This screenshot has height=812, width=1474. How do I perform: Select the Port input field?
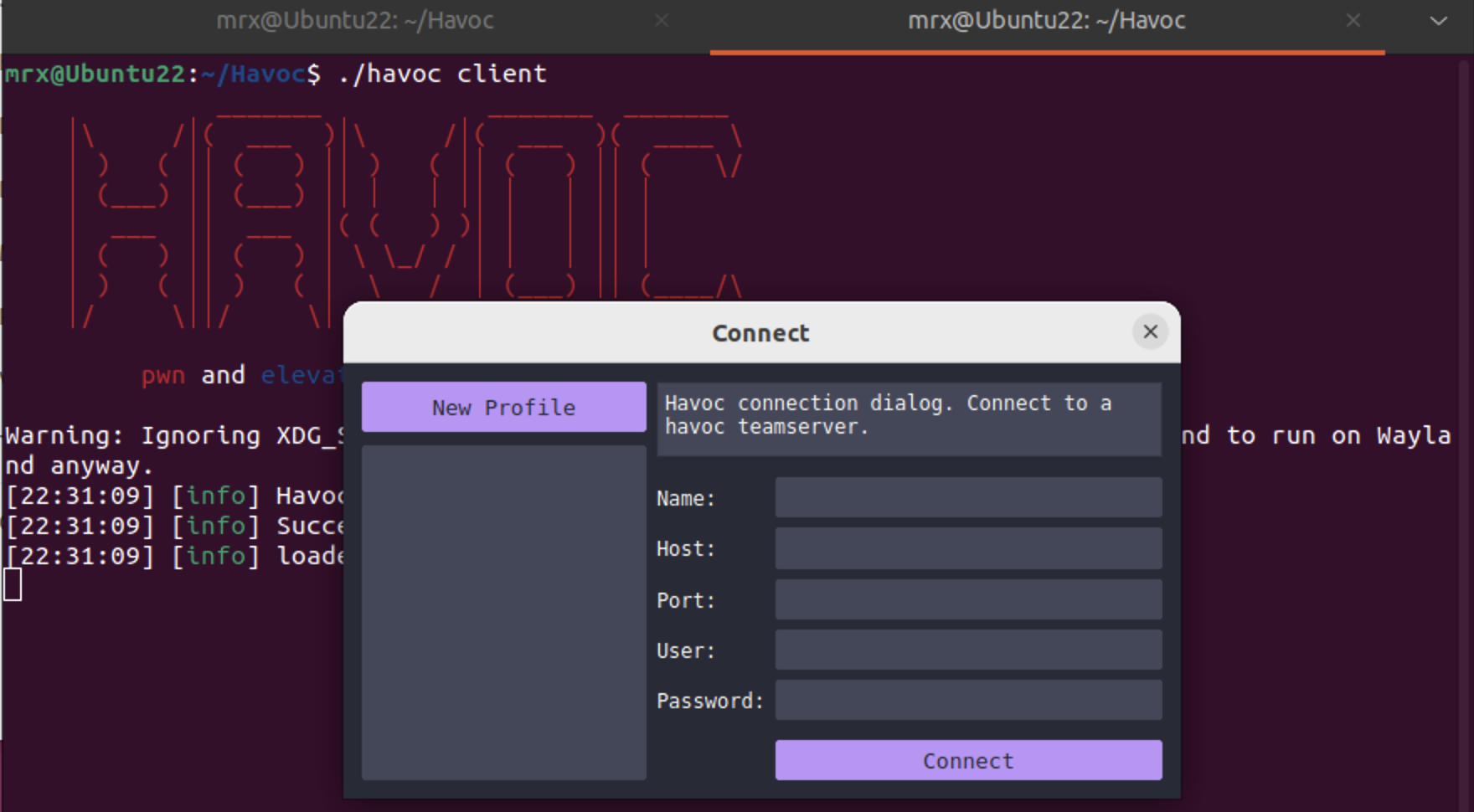(x=968, y=599)
